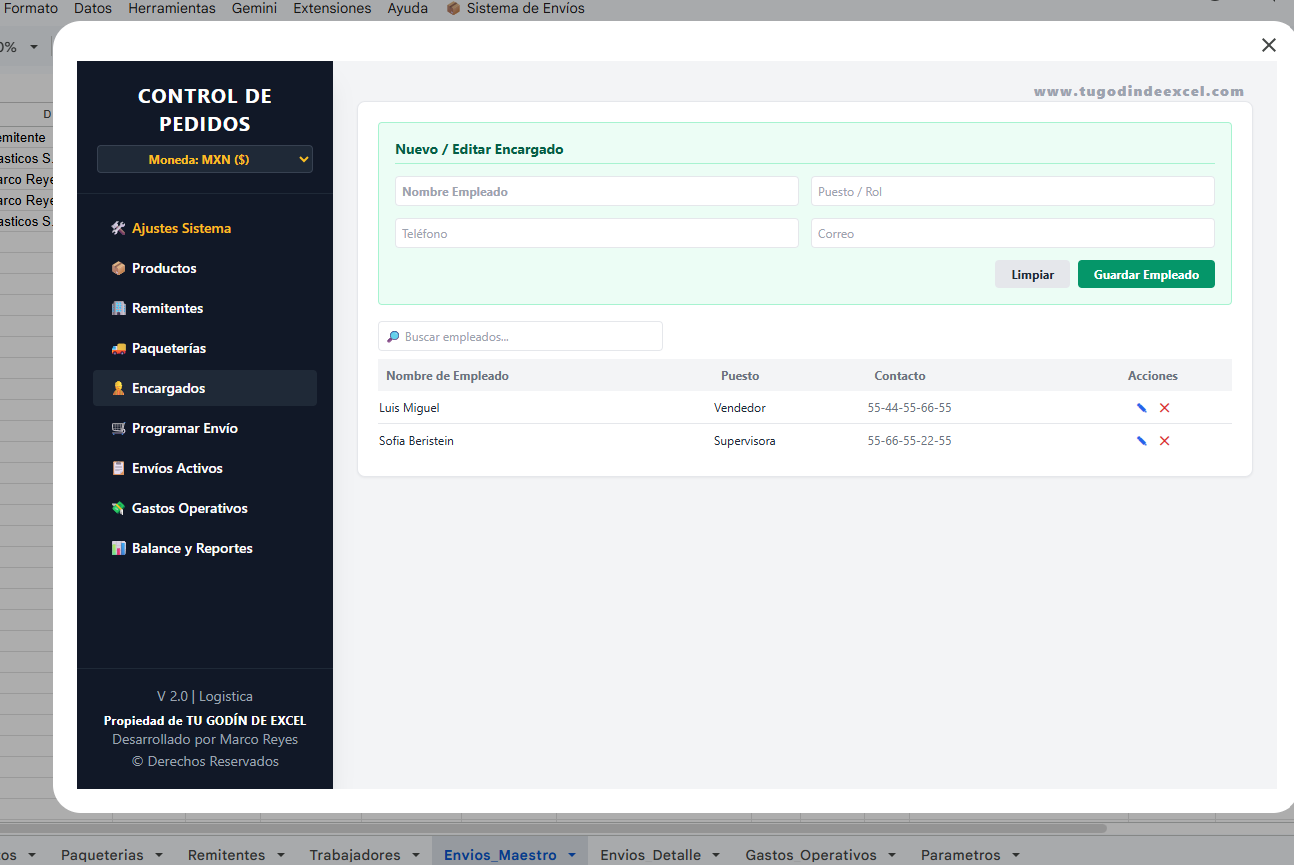Switch to the Gastos_Operativos sheet tab
The image size is (1294, 865).
coord(811,855)
